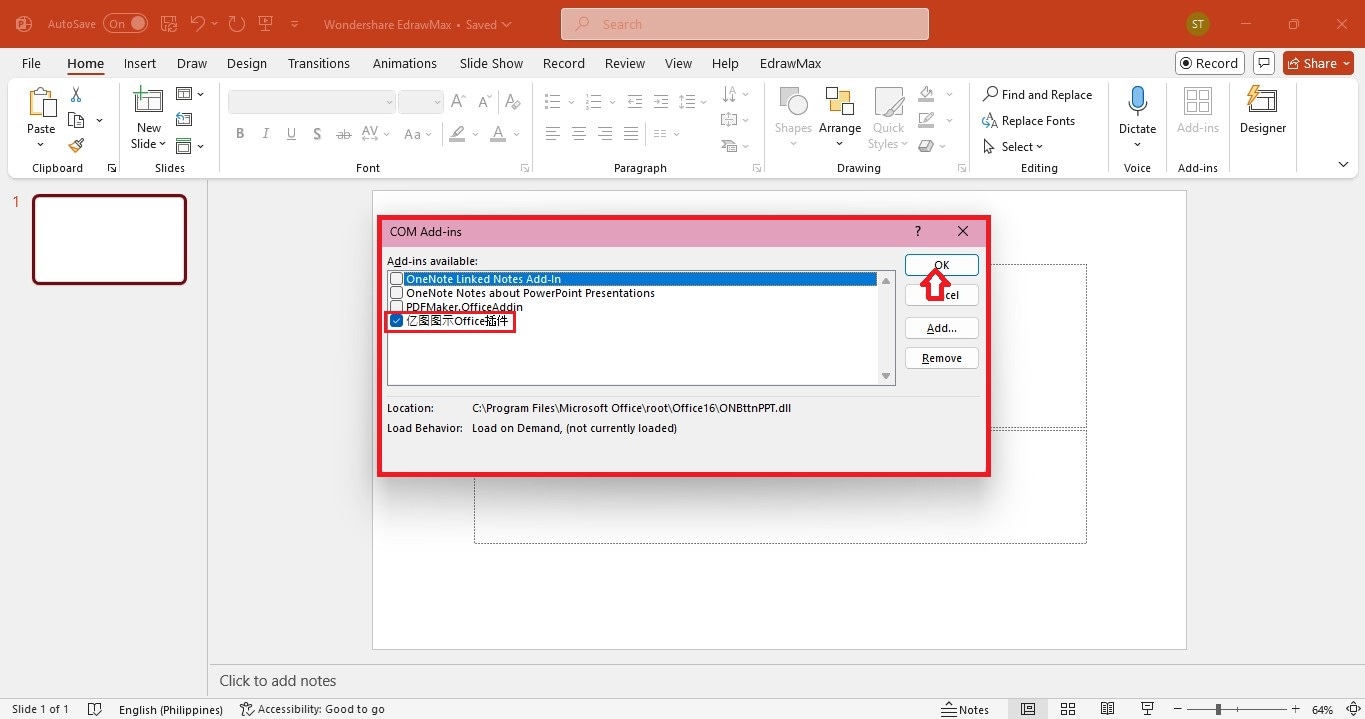Click the text highlight color swatch

point(457,134)
